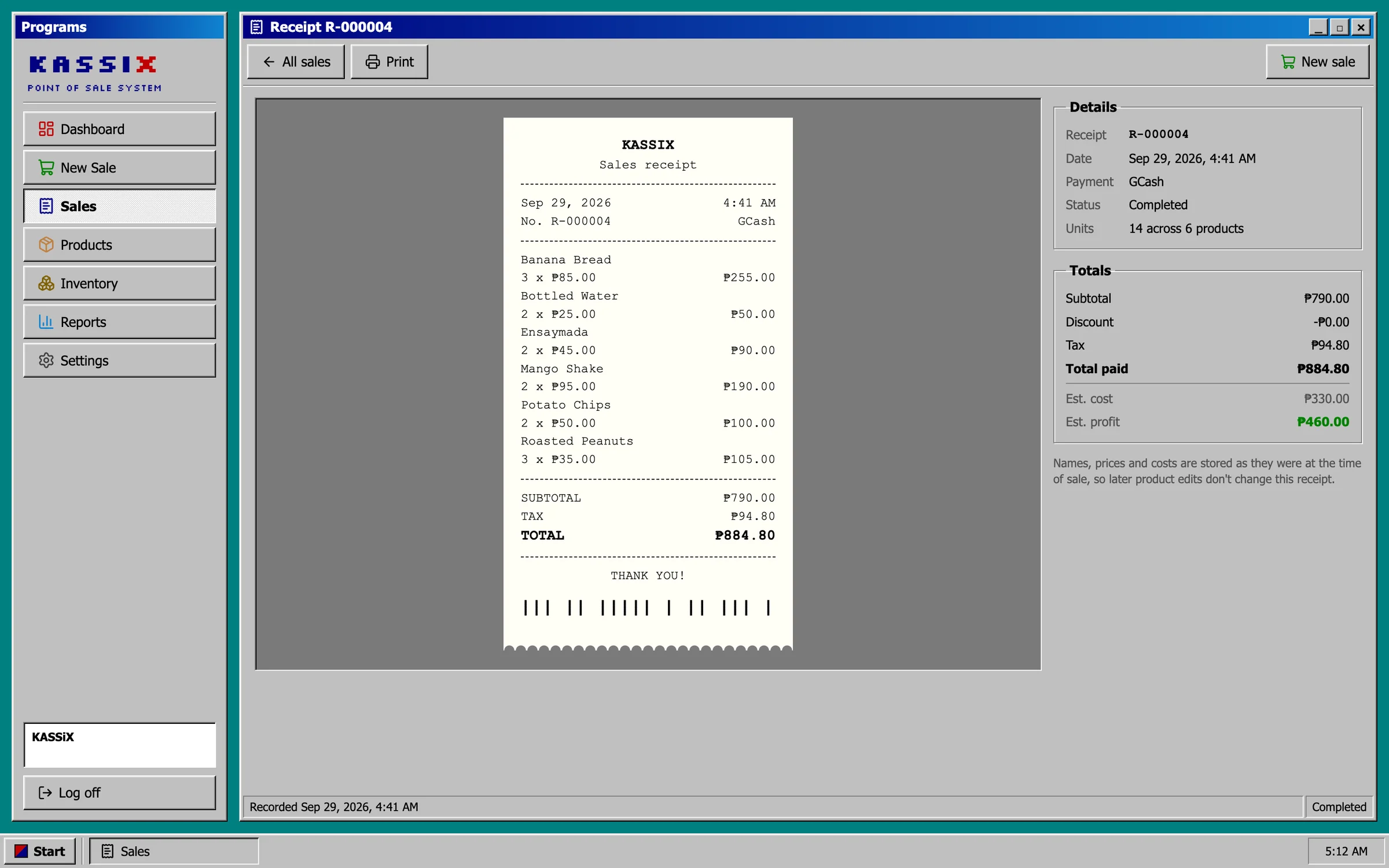
Task: Click receipt number R-000004 in Details
Action: coord(1158,134)
